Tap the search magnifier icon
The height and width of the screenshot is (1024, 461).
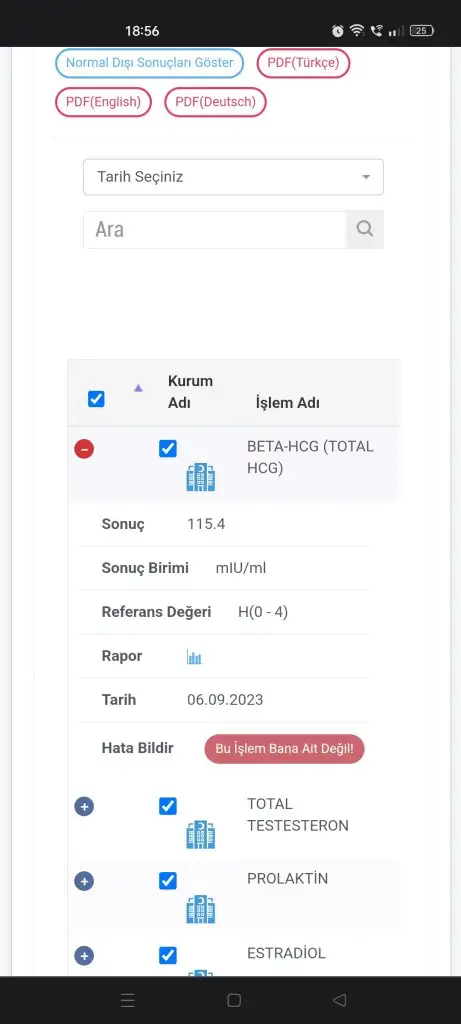tap(365, 229)
